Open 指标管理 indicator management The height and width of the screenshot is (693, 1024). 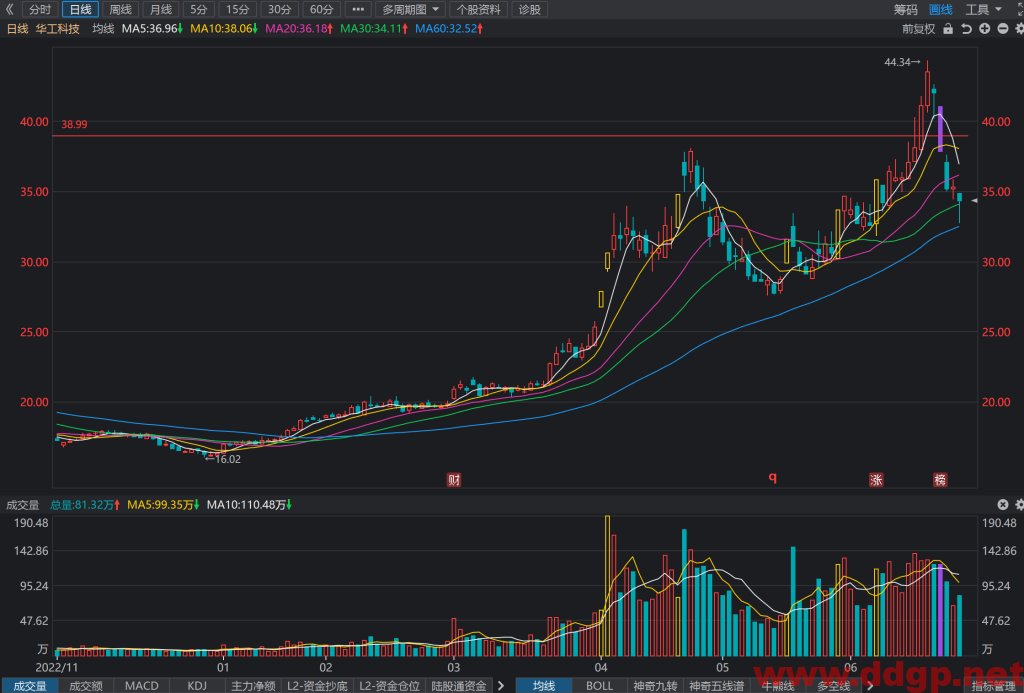coord(993,686)
